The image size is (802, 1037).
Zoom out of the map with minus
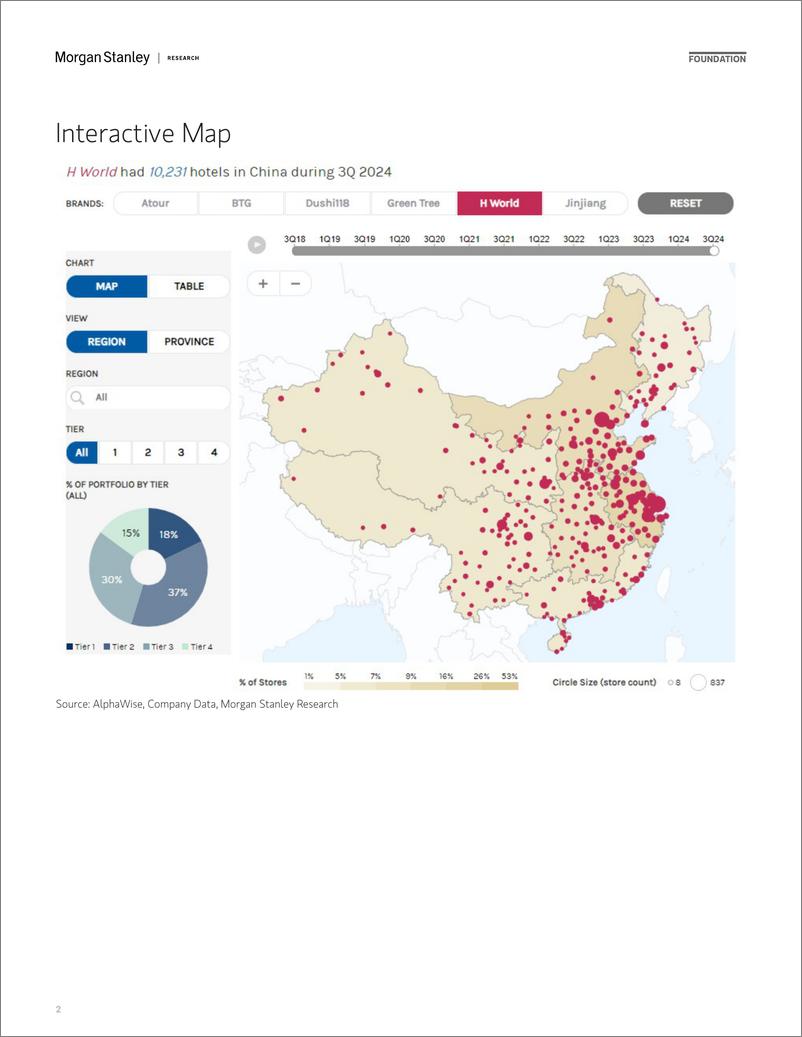[x=296, y=284]
